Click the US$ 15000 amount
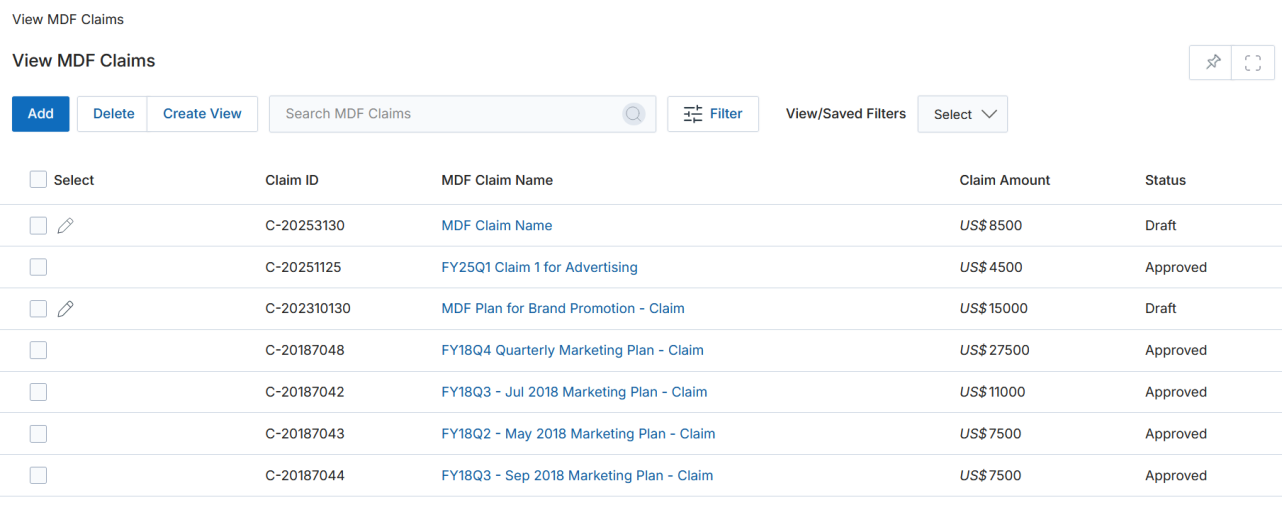The height and width of the screenshot is (505, 1282). (x=994, y=309)
